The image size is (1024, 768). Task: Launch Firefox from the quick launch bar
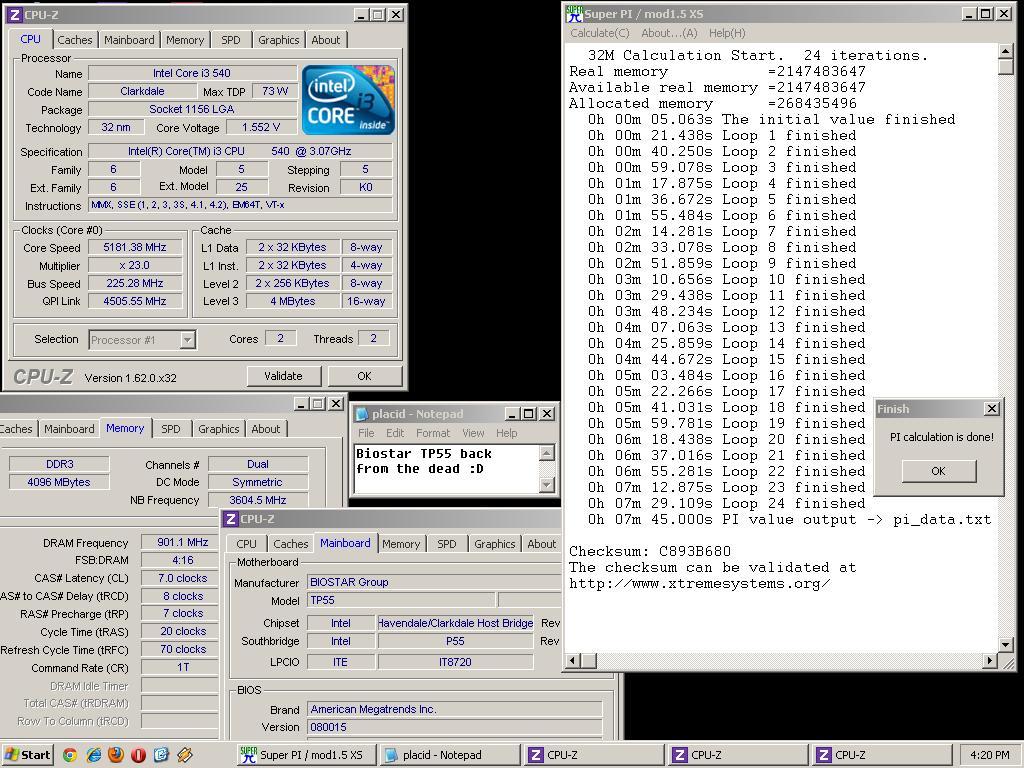point(115,754)
